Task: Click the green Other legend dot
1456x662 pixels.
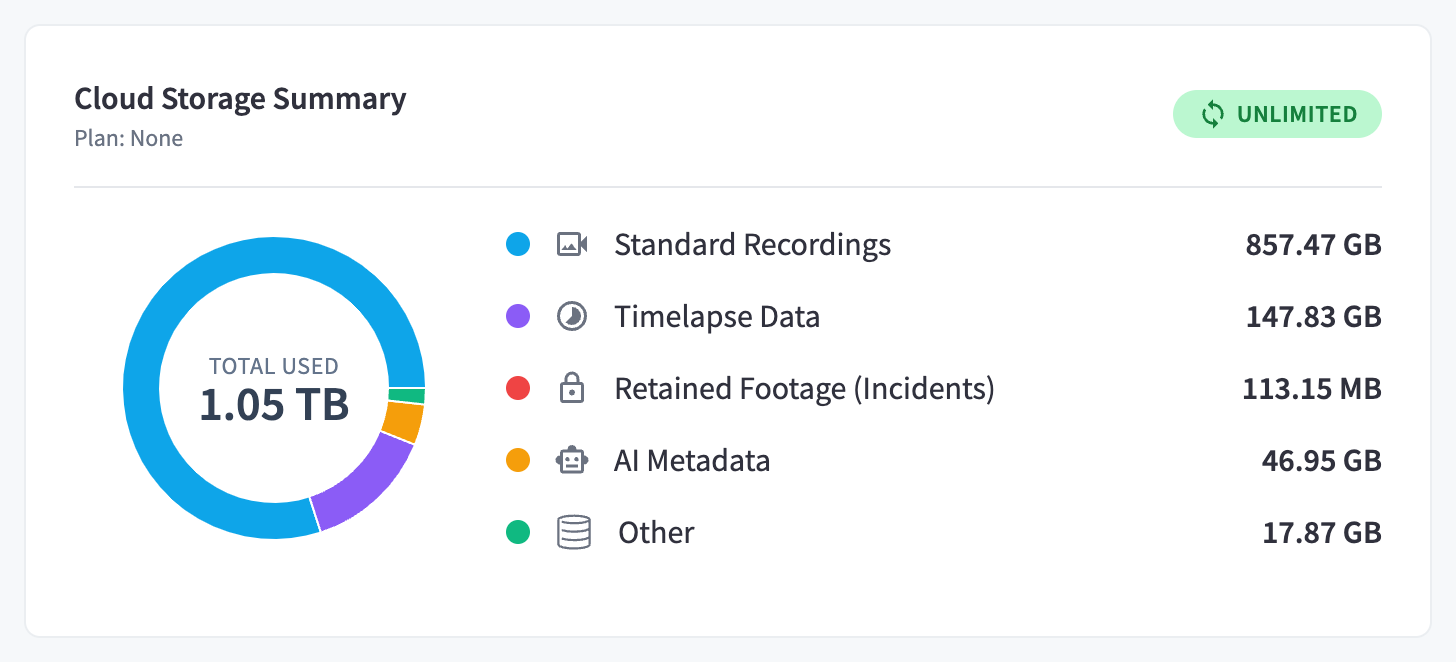Action: click(518, 532)
